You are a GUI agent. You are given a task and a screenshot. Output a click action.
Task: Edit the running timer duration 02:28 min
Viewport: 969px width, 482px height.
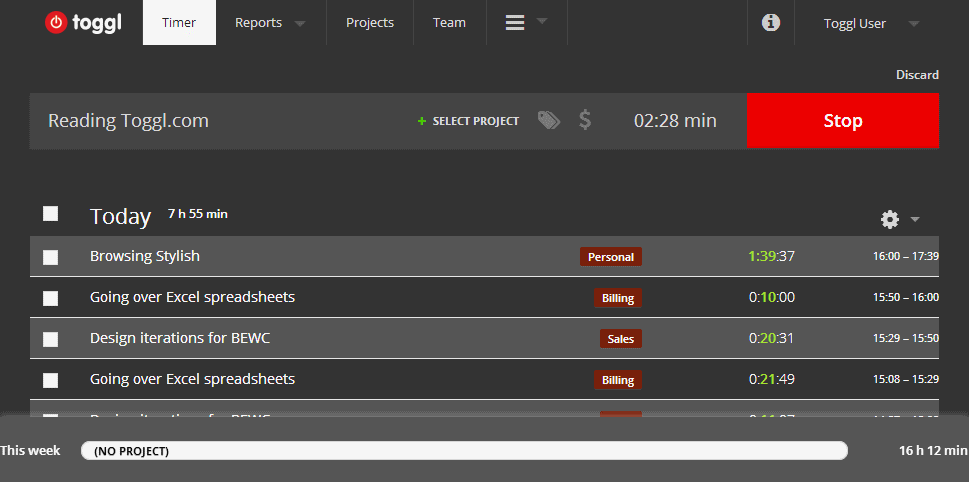click(x=675, y=120)
